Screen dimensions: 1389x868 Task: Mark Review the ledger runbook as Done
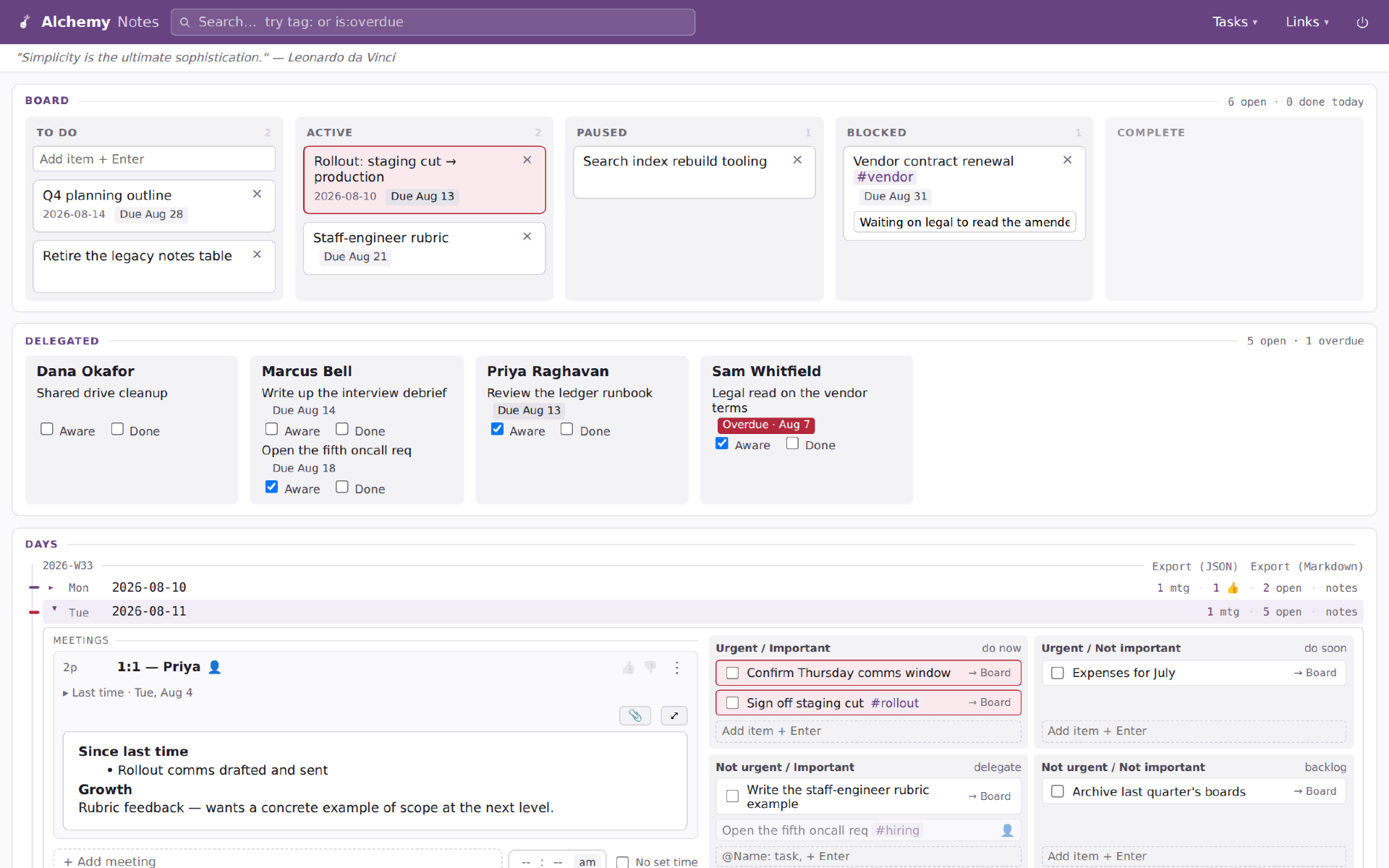point(567,429)
